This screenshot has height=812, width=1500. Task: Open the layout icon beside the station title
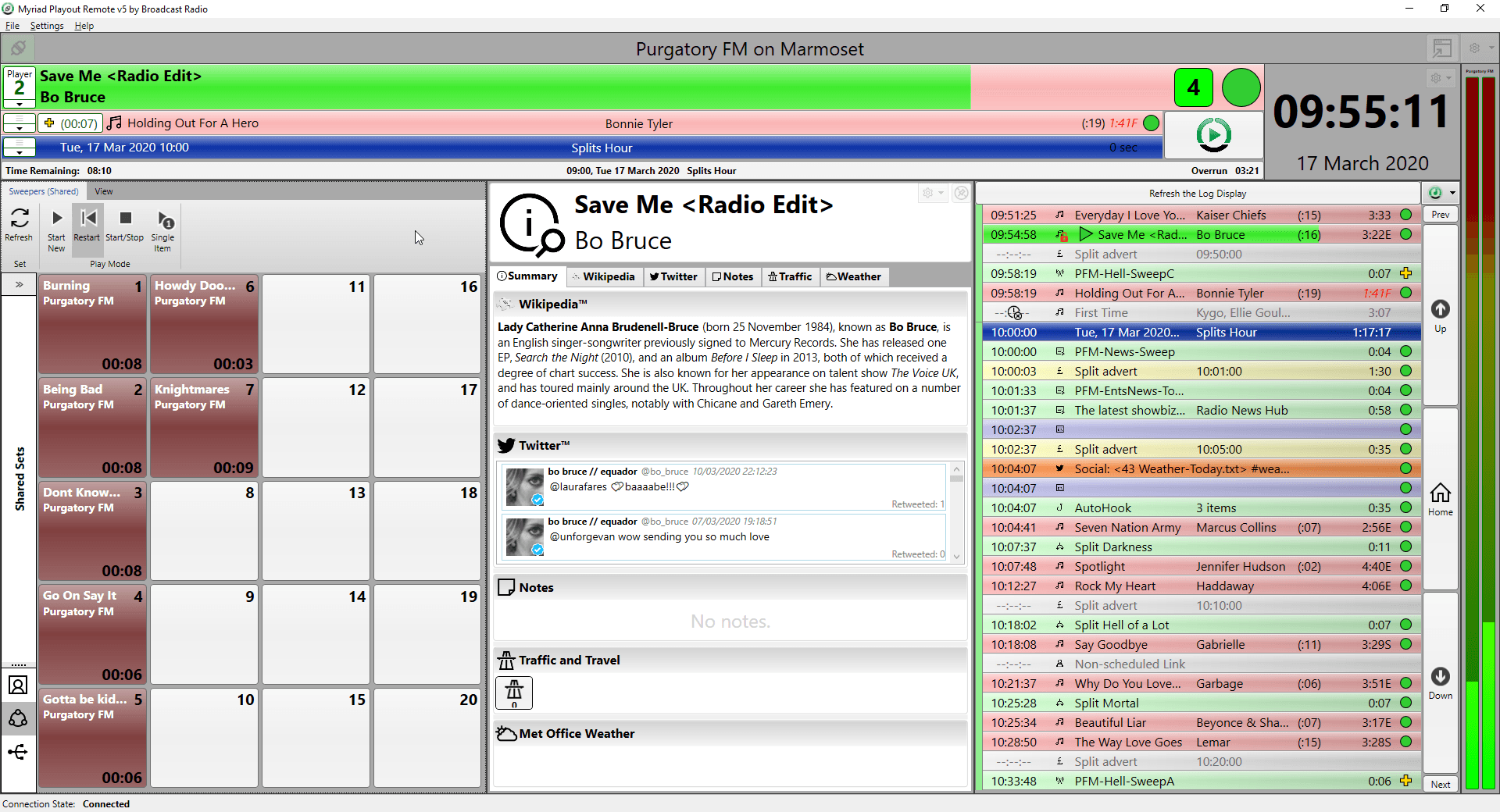pyautogui.click(x=1442, y=48)
